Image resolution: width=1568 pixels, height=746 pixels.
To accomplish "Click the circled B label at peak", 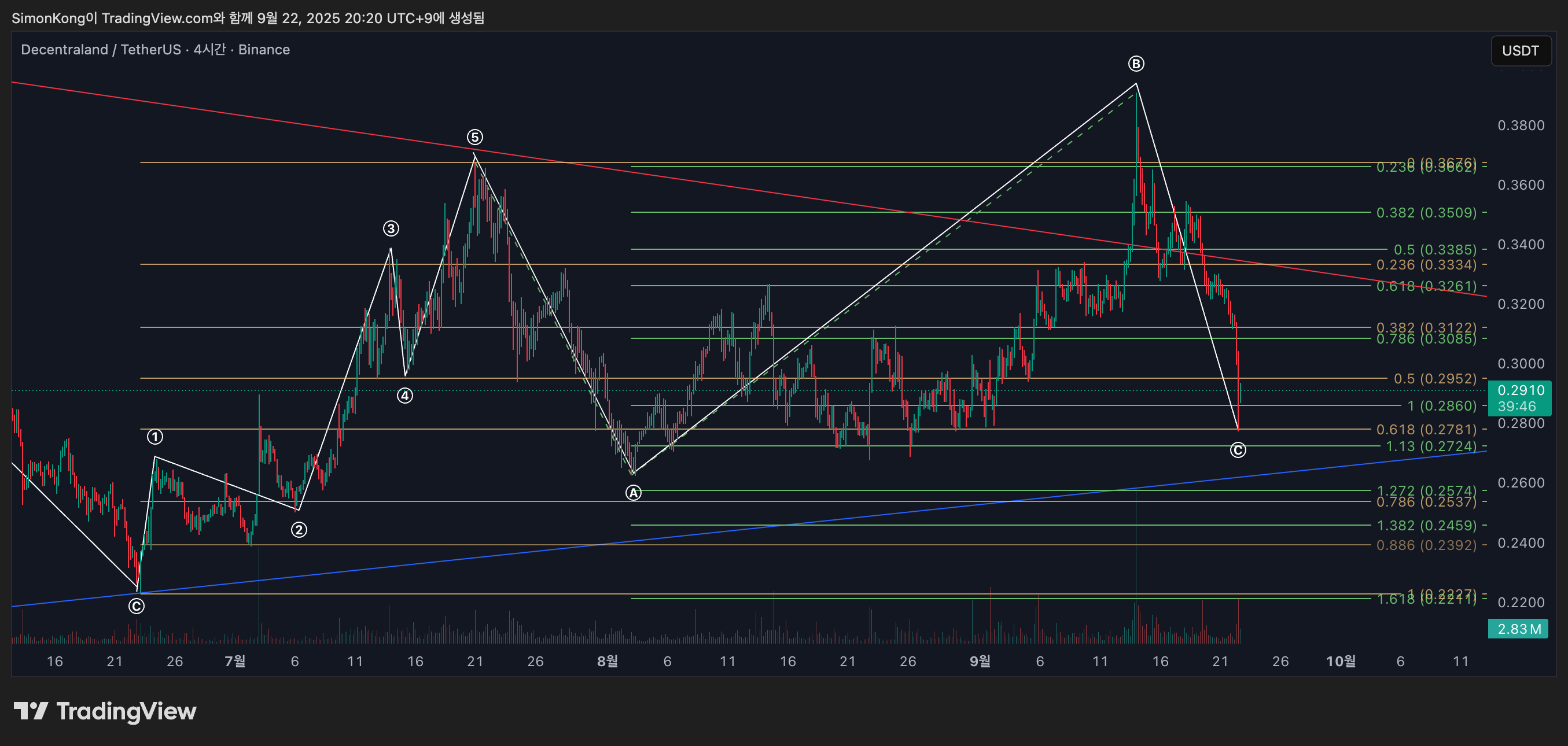I will pyautogui.click(x=1136, y=64).
